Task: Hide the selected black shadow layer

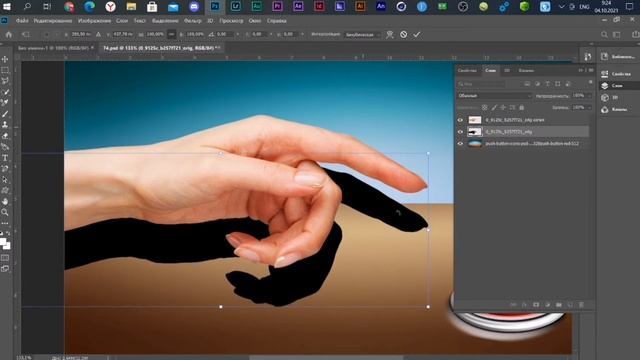Action: pyautogui.click(x=460, y=132)
